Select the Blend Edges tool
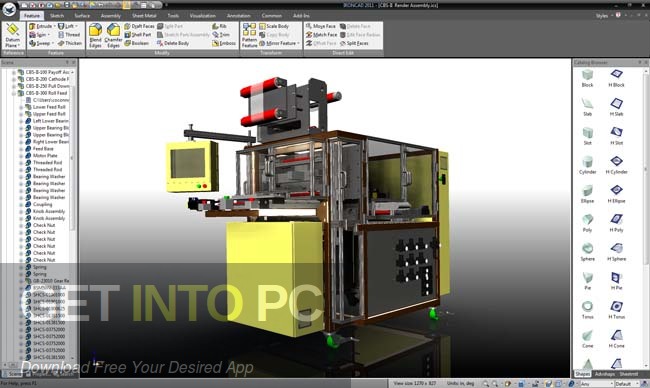 tap(95, 36)
